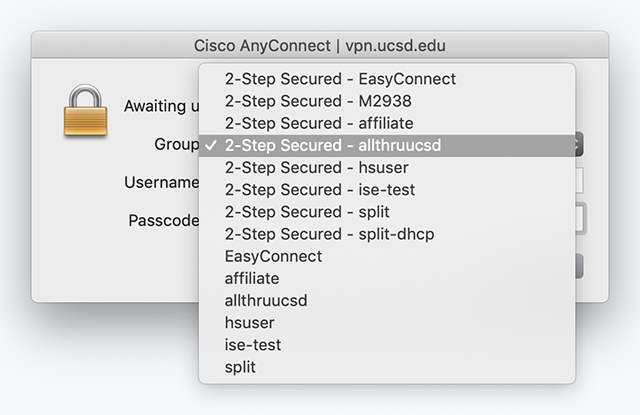Select checked 2-Step Secured - allthruucsd item
This screenshot has height=415, width=640.
(387, 145)
